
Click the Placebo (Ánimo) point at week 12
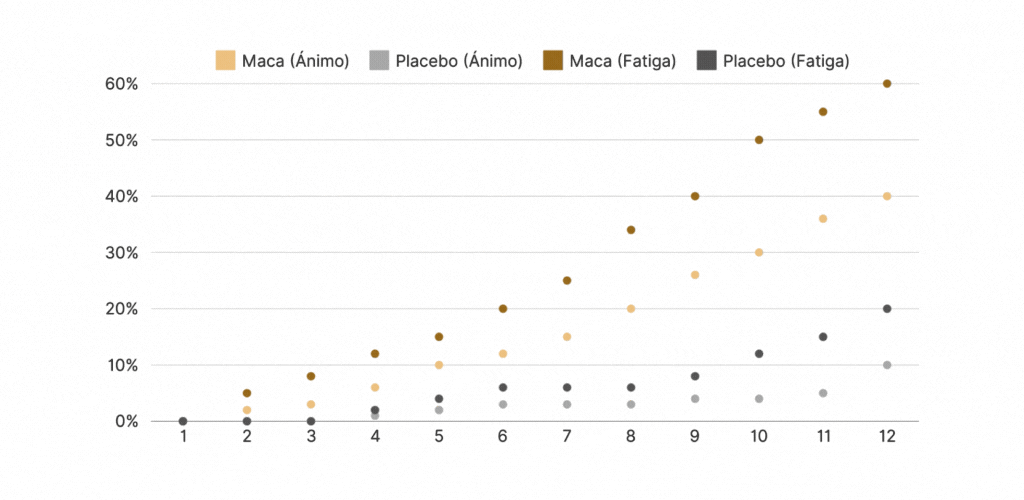887,365
